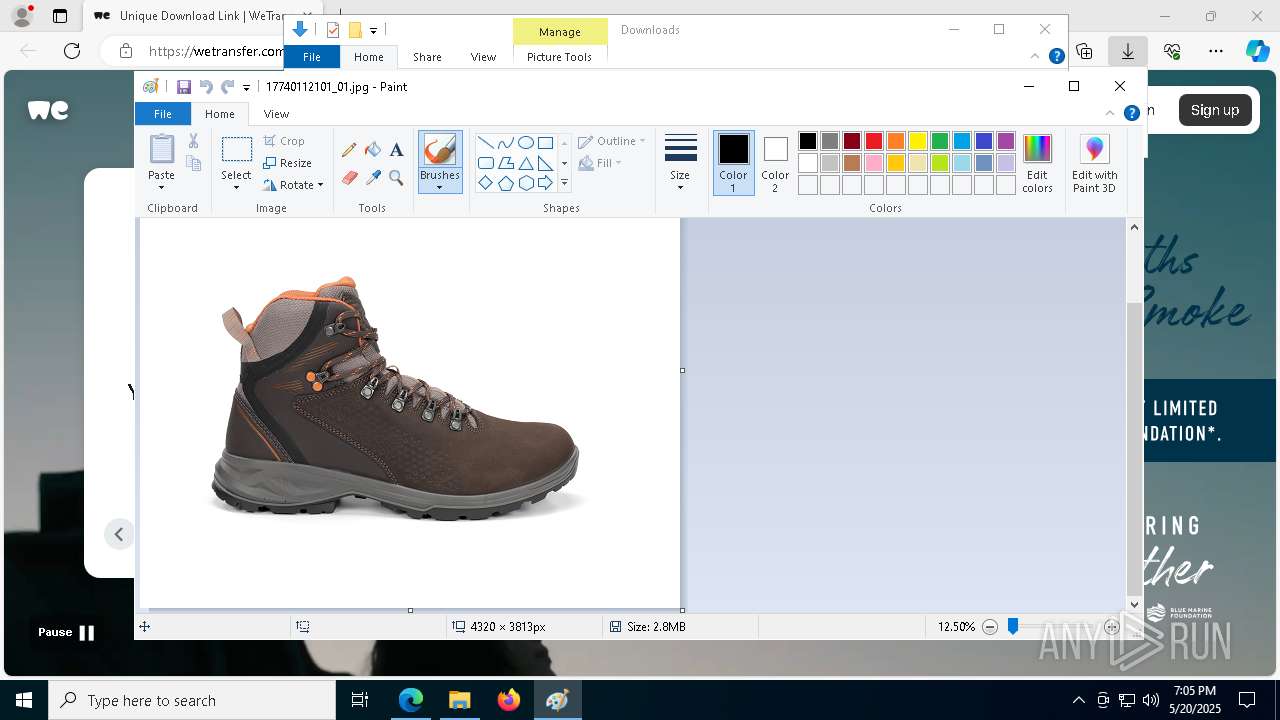1280x720 pixels.
Task: Click the Edit with Paint 3D icon
Action: pos(1094,164)
